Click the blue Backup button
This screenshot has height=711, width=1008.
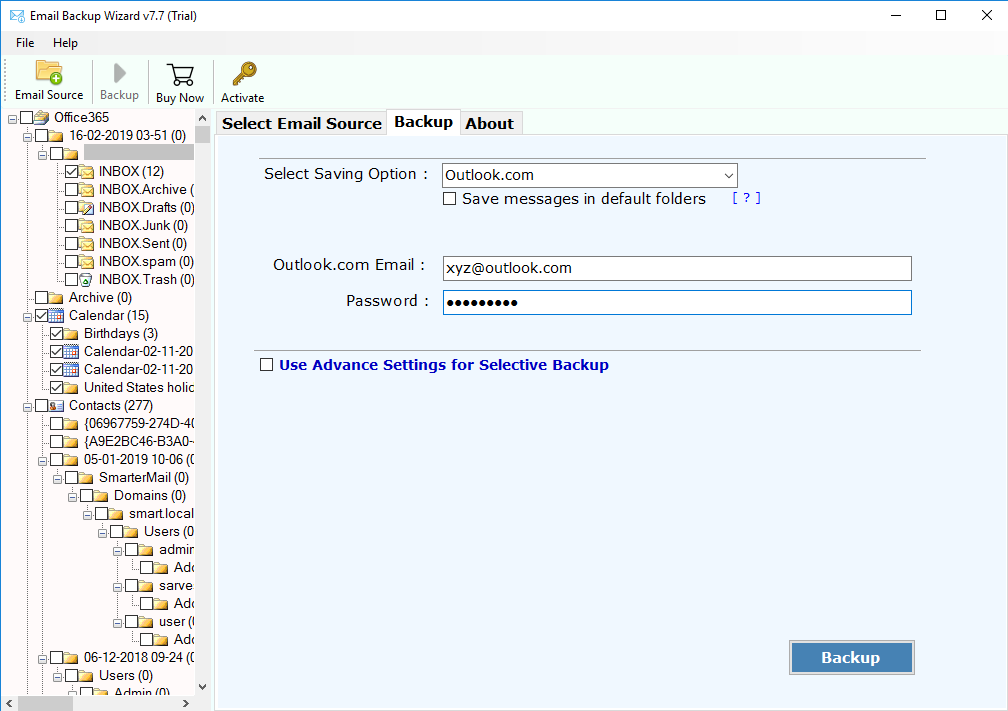(x=851, y=658)
